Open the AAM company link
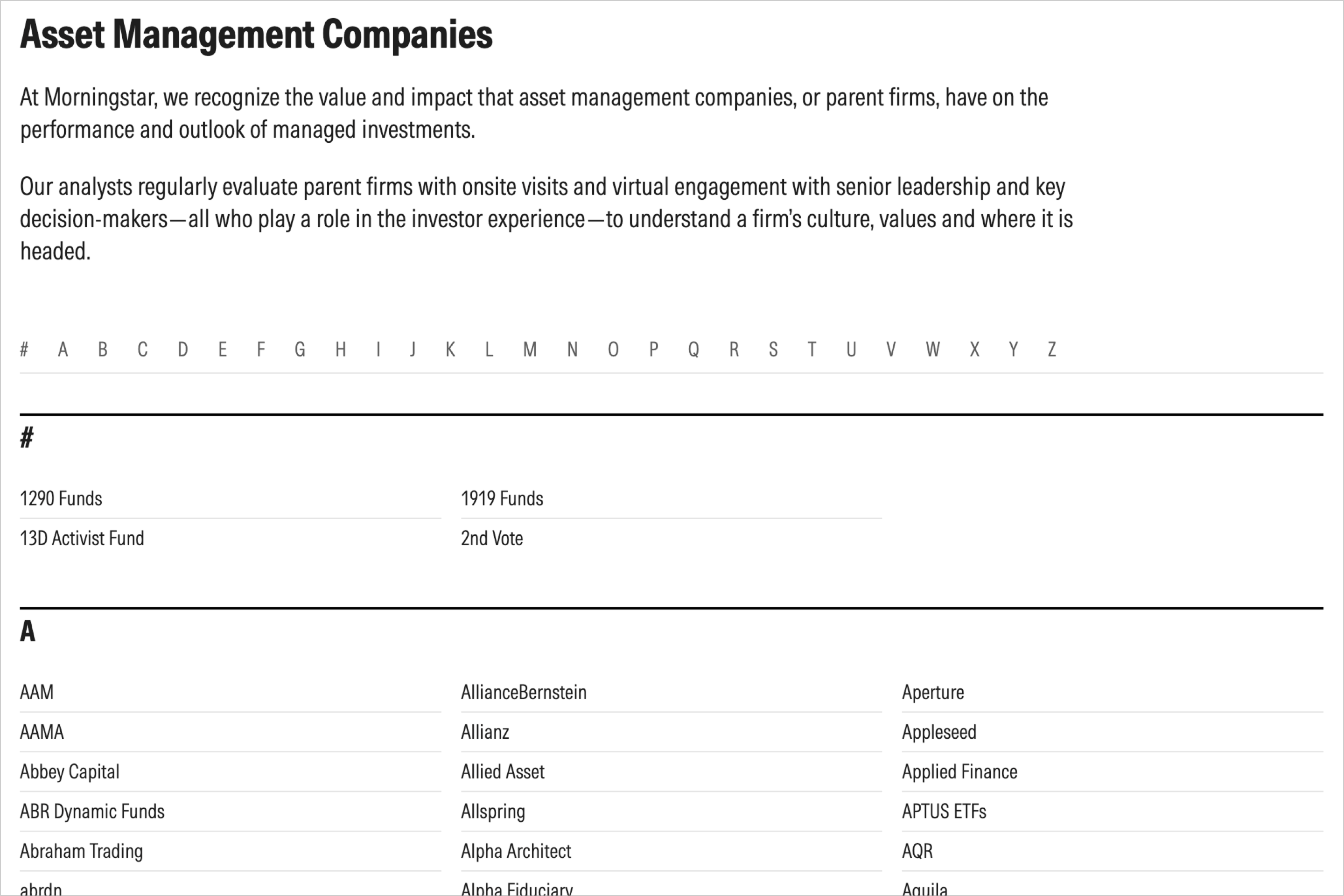This screenshot has width=1344, height=896. point(36,693)
